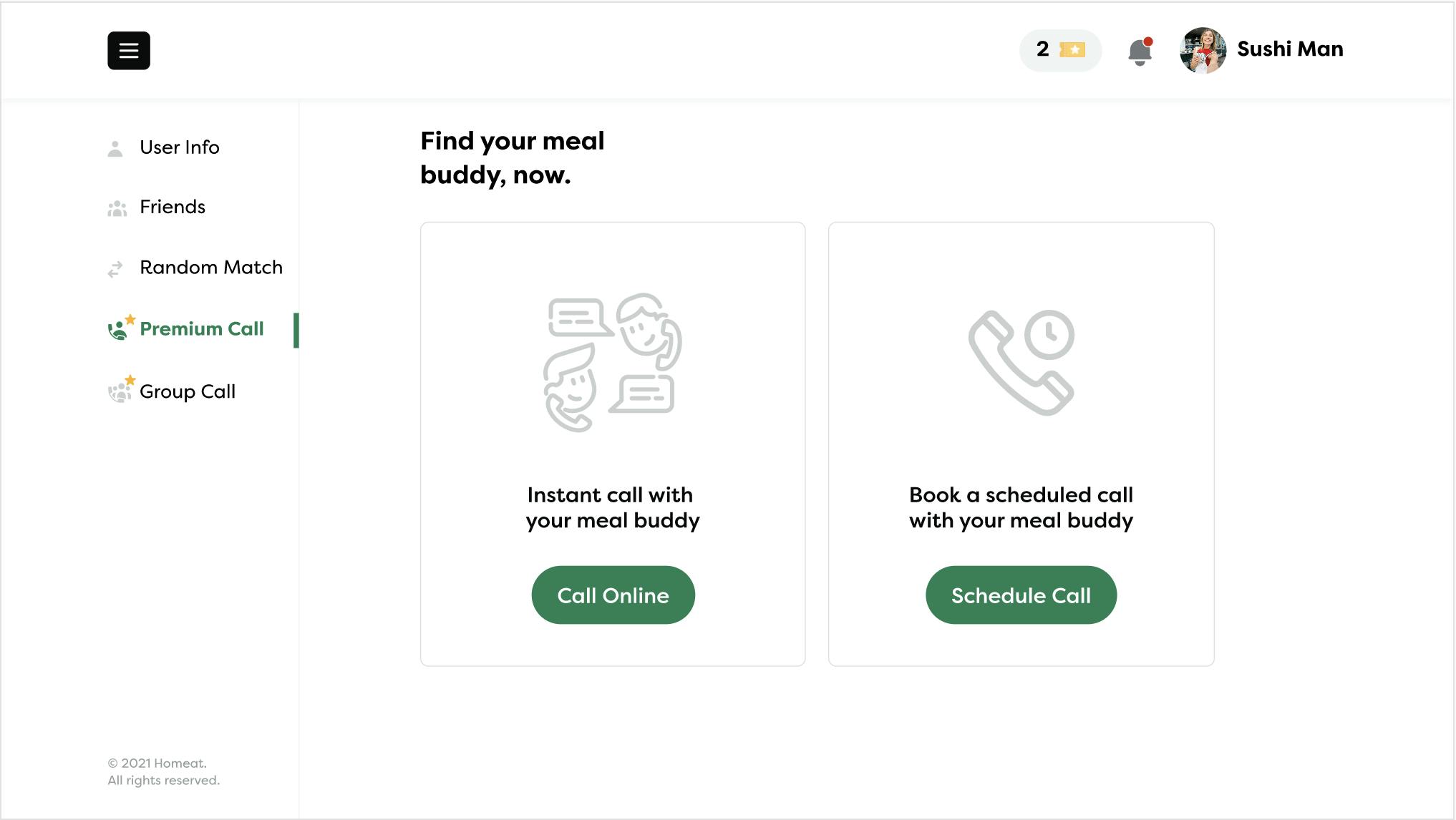Click the Premium Call phone icon
The image size is (1456, 820).
click(x=119, y=328)
